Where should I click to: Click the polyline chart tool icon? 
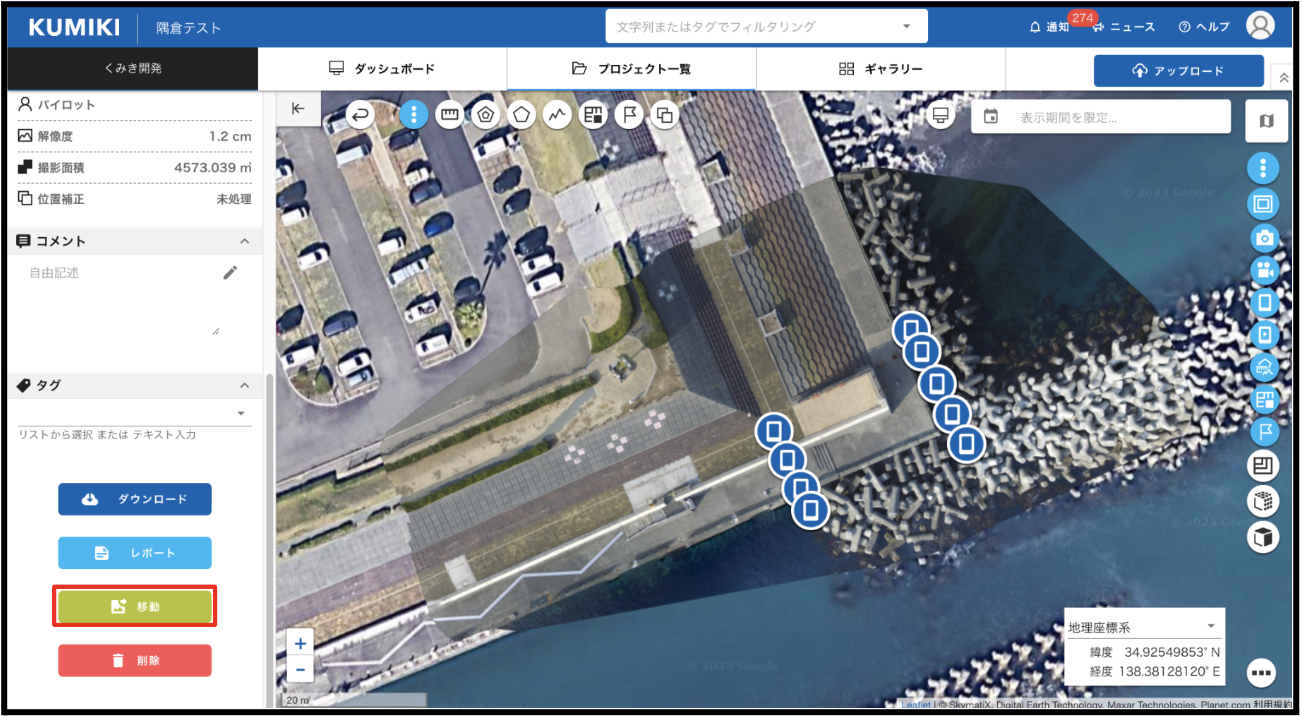coord(558,115)
